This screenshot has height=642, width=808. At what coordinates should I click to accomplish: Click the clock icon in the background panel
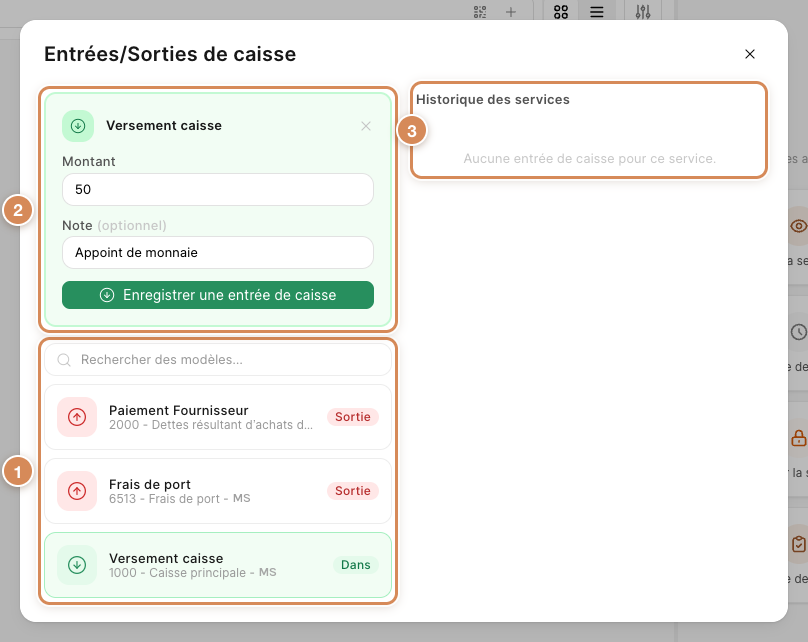click(799, 332)
